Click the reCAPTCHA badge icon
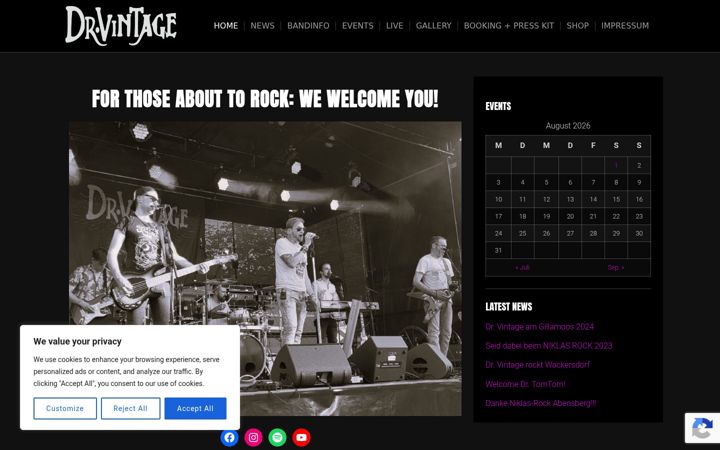The image size is (720, 450). pos(702,428)
